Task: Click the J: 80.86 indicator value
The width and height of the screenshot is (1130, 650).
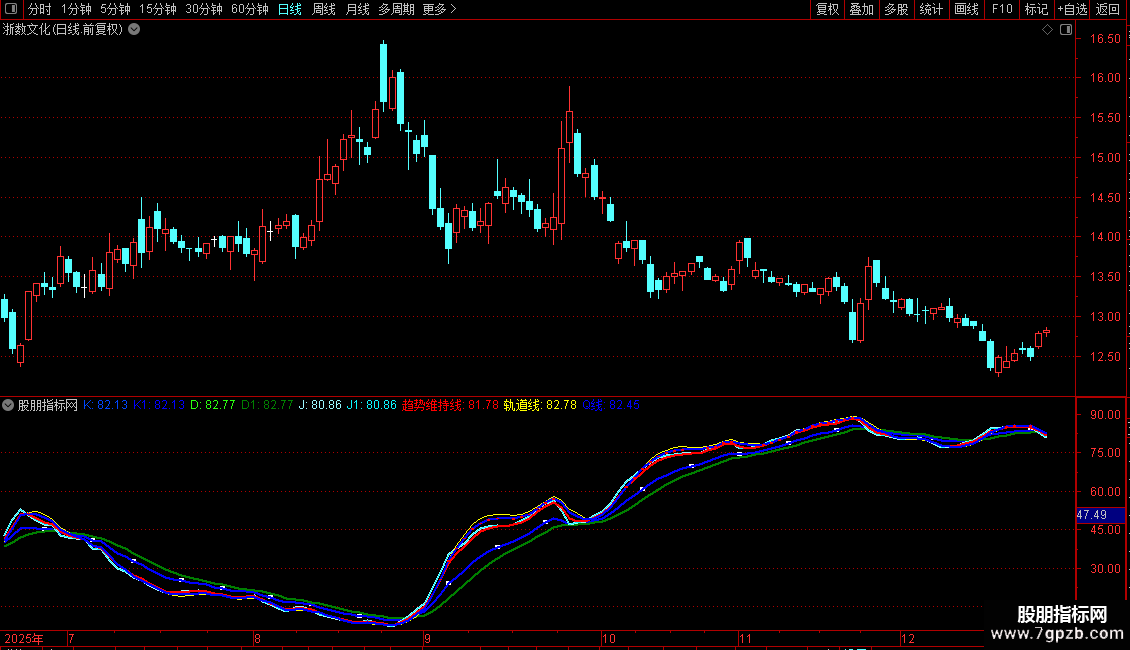Action: (x=320, y=405)
